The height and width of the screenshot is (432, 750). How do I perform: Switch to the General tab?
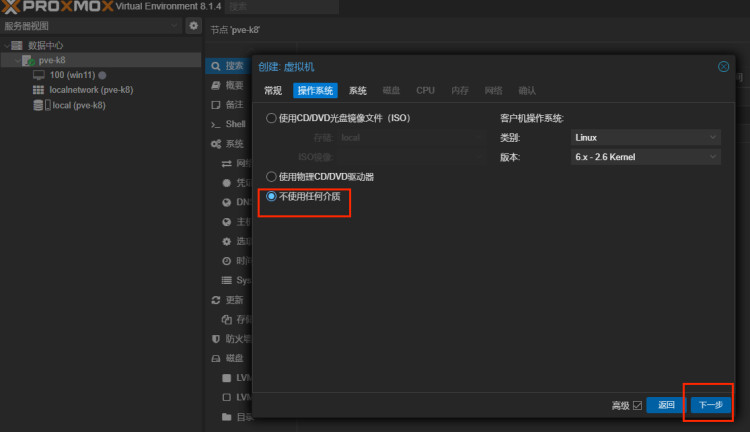pos(273,90)
